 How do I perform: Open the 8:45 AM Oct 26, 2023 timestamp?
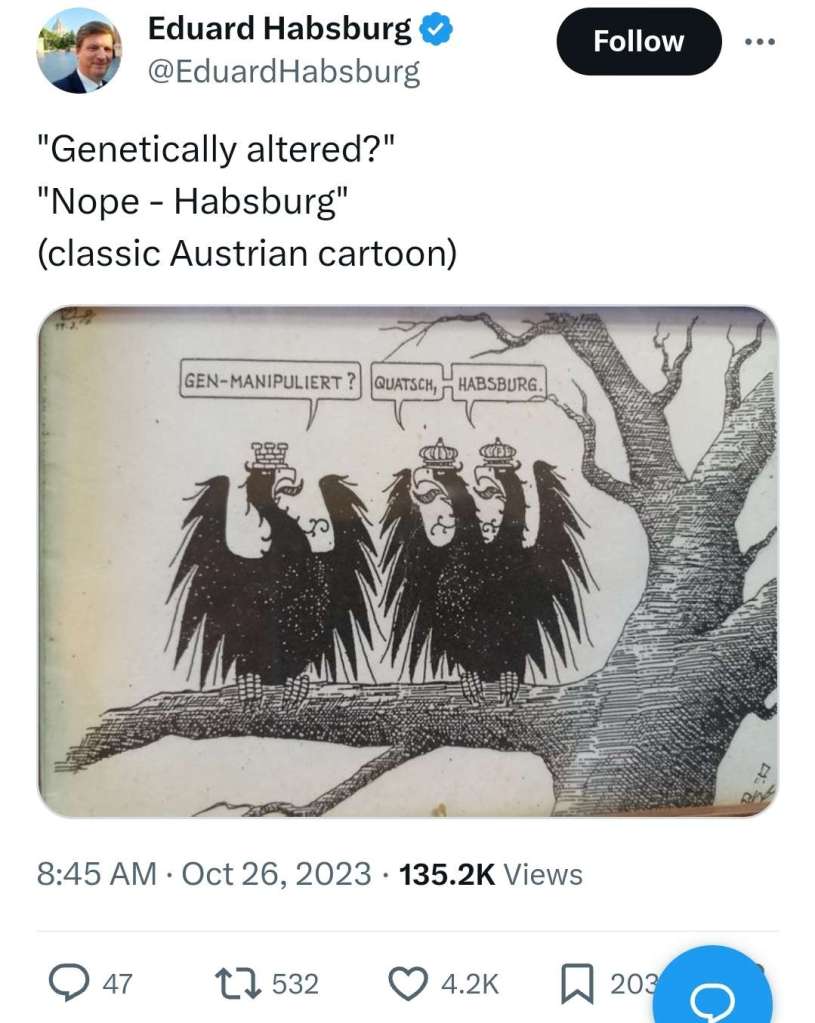[x=204, y=874]
